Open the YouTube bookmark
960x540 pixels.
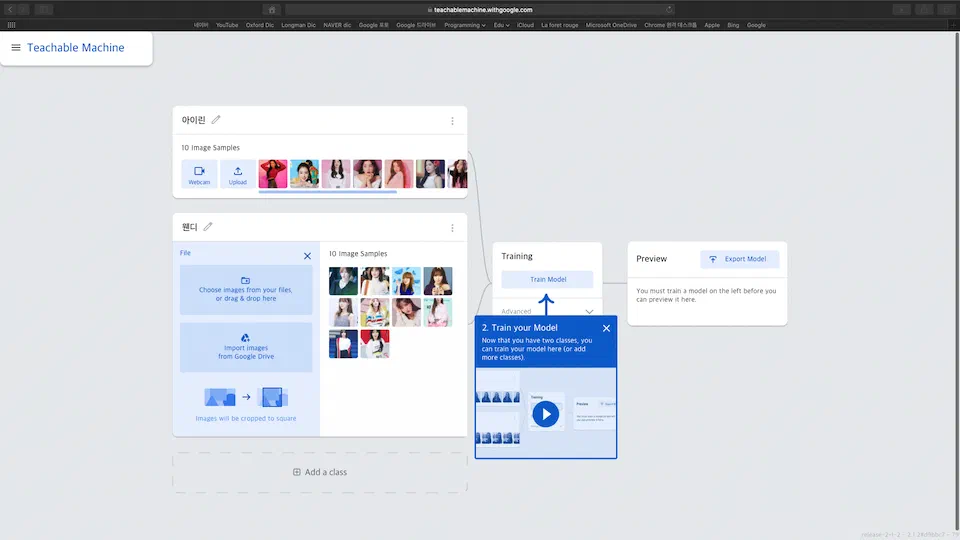click(227, 25)
